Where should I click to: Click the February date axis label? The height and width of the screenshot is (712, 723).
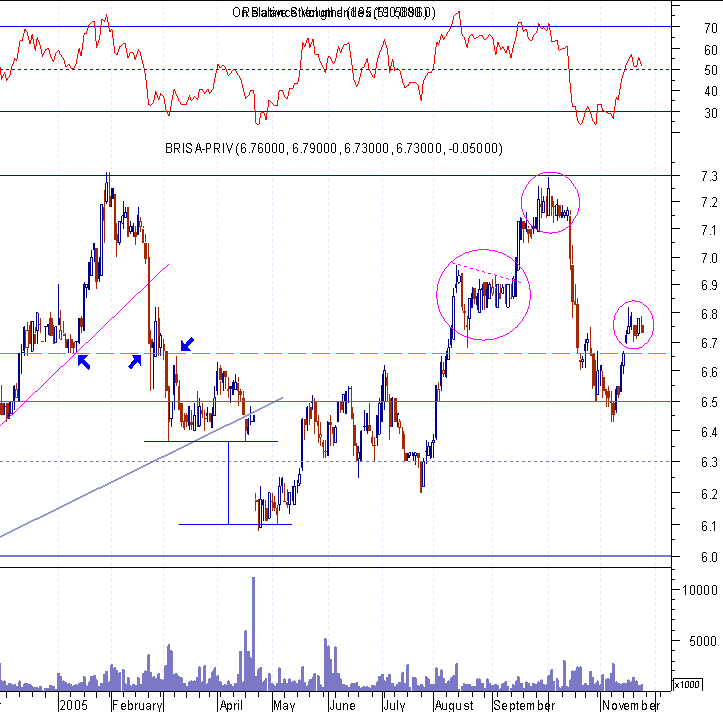click(137, 705)
